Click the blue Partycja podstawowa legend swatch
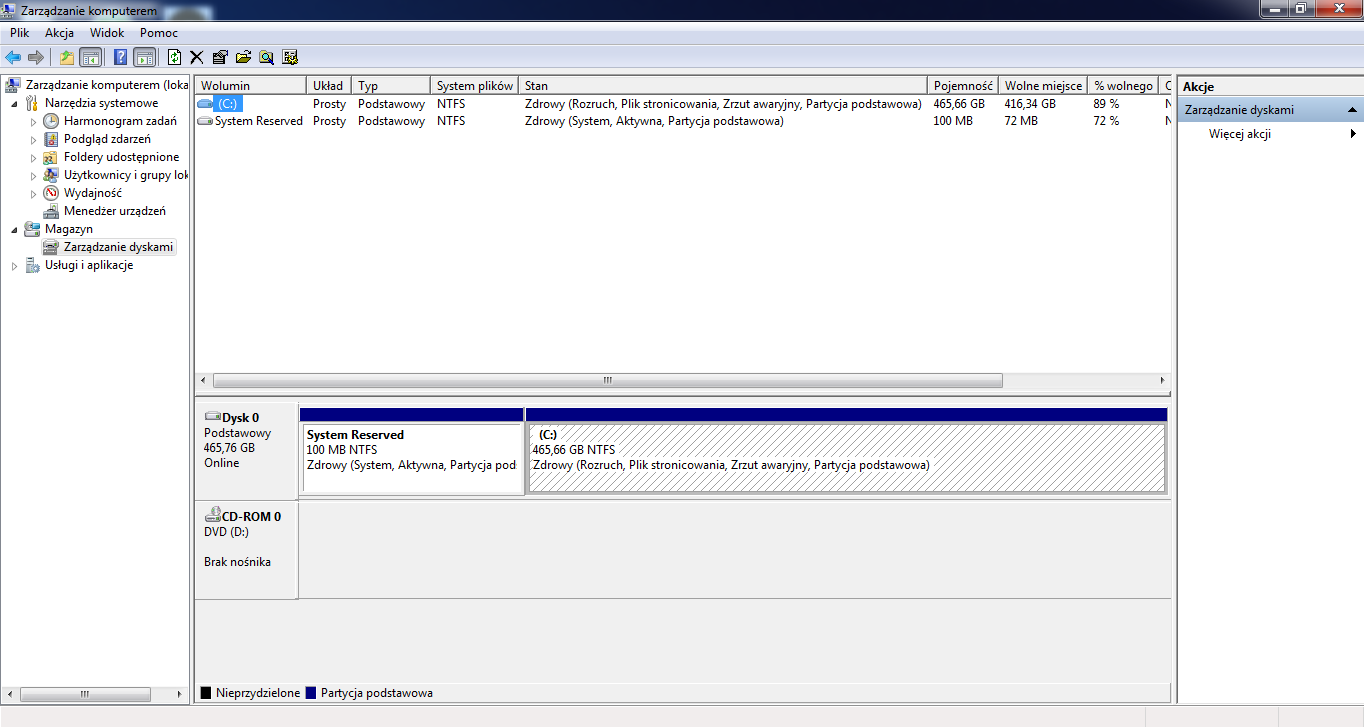 tap(311, 692)
